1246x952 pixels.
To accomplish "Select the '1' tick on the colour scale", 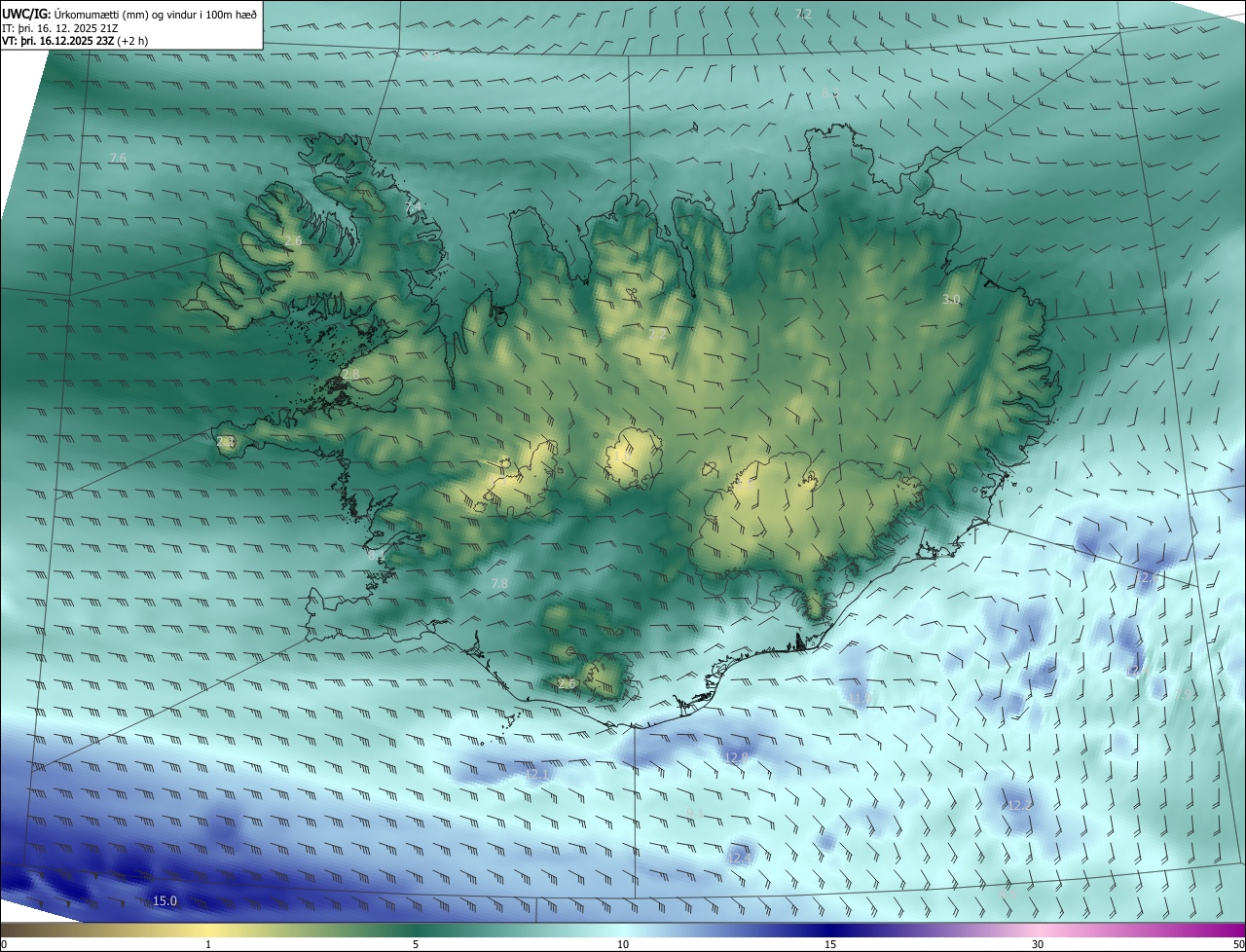I will [208, 944].
